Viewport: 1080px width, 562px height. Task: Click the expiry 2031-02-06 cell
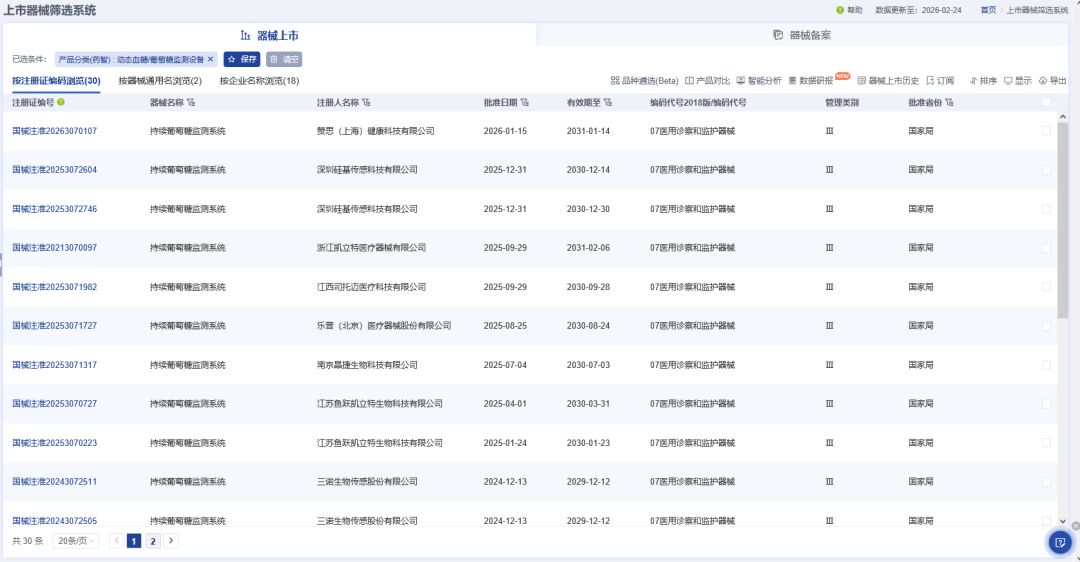[588, 247]
